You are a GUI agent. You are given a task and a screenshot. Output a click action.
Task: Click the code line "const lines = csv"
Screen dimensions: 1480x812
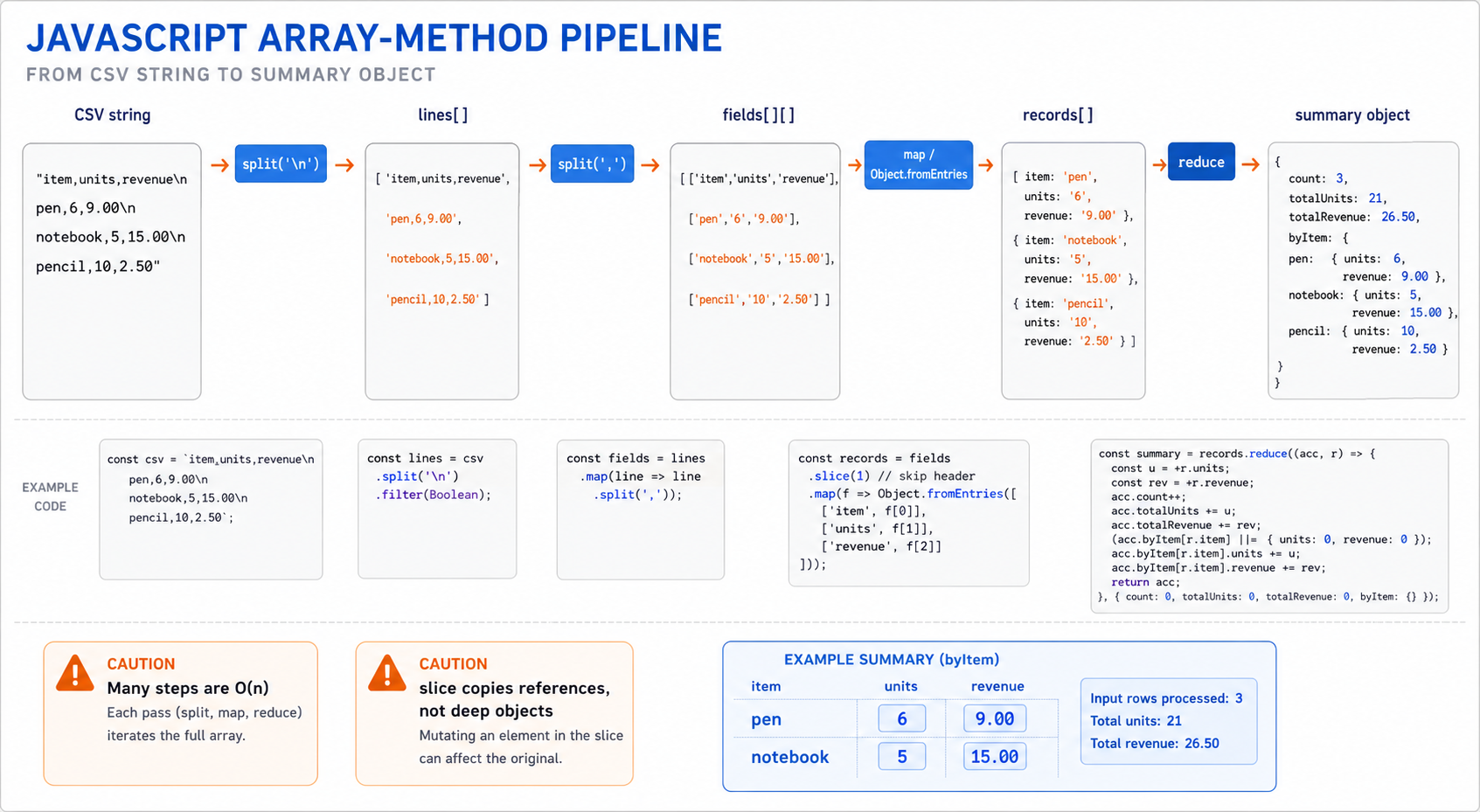425,458
